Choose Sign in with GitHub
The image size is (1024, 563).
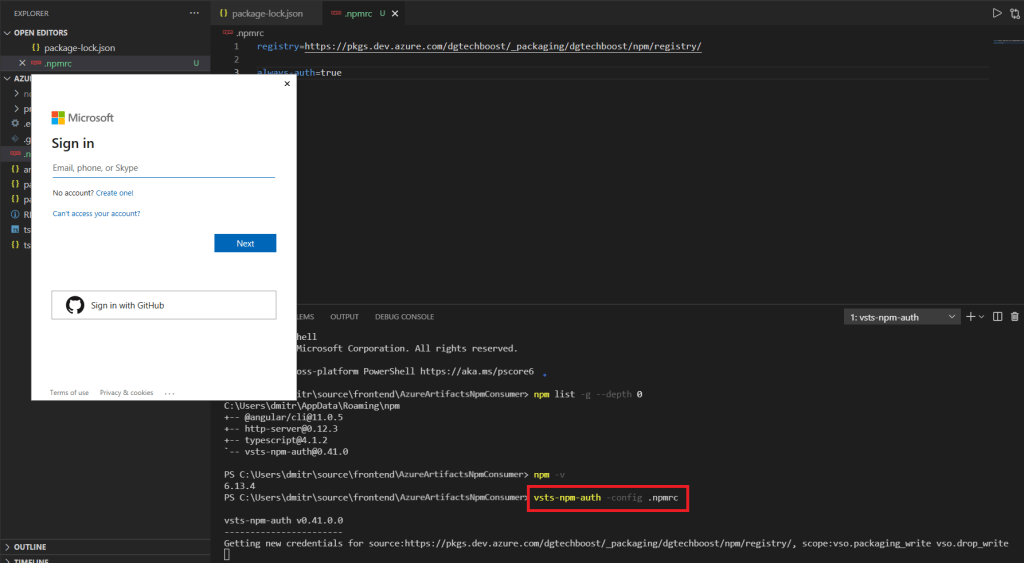coord(164,305)
